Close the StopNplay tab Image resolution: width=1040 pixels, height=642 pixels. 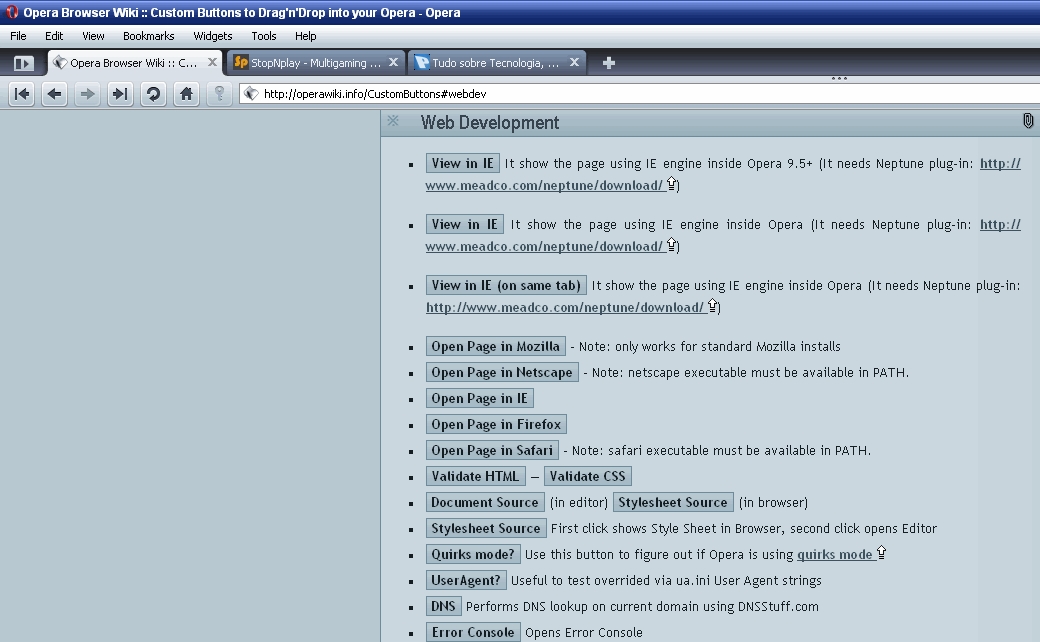[x=393, y=62]
